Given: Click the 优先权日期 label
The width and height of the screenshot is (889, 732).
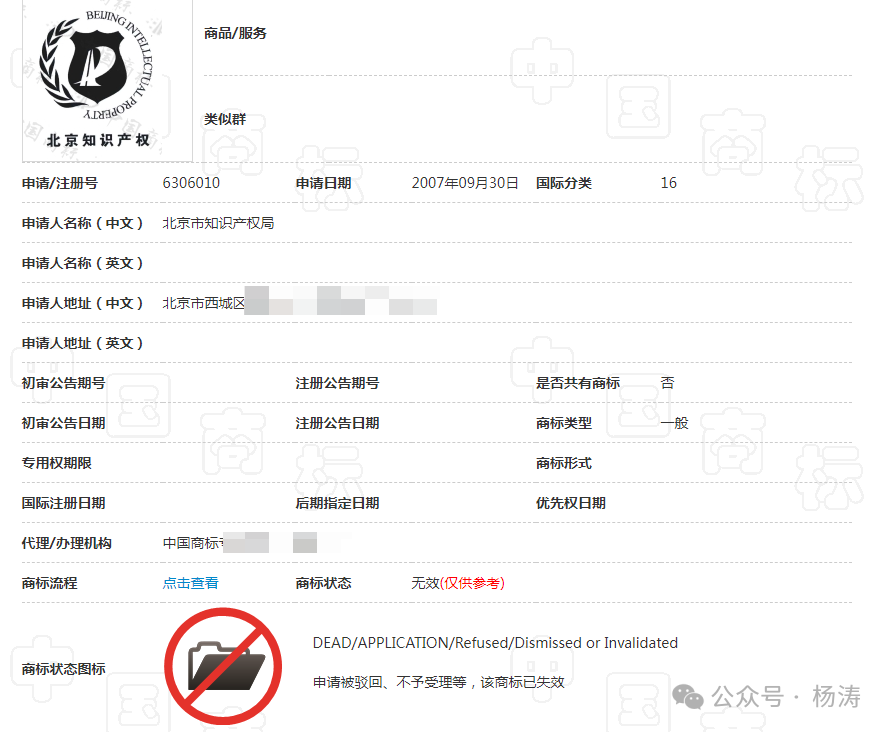Looking at the screenshot, I should coord(571,503).
